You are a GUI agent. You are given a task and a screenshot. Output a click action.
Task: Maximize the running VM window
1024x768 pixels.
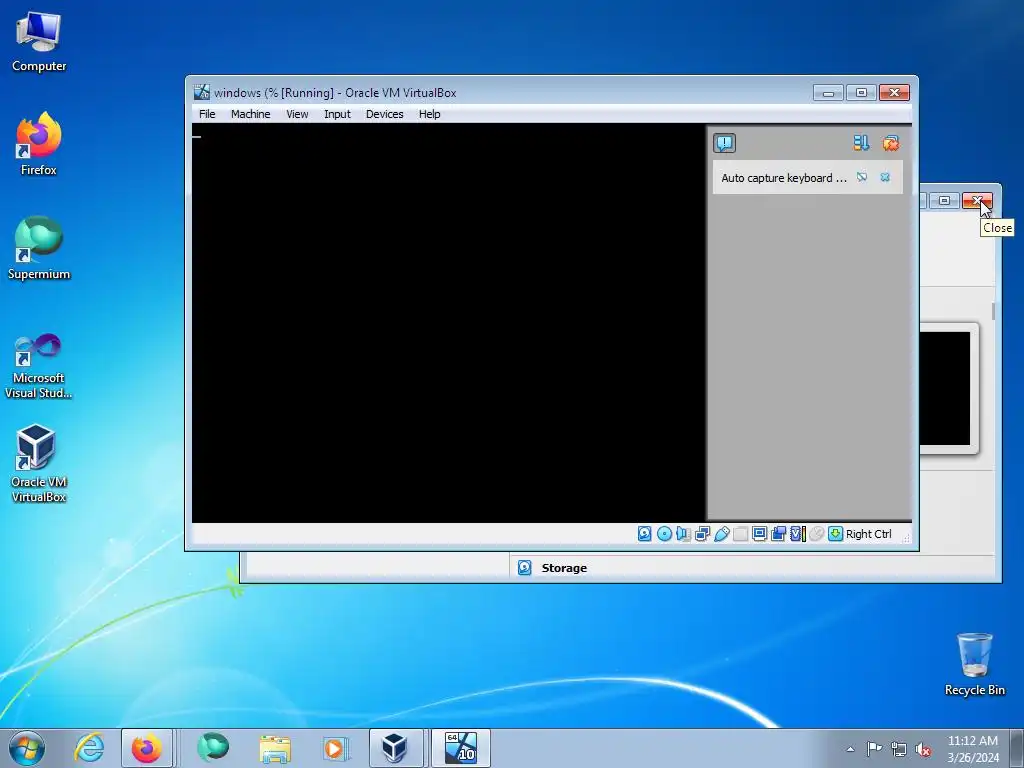click(x=861, y=93)
